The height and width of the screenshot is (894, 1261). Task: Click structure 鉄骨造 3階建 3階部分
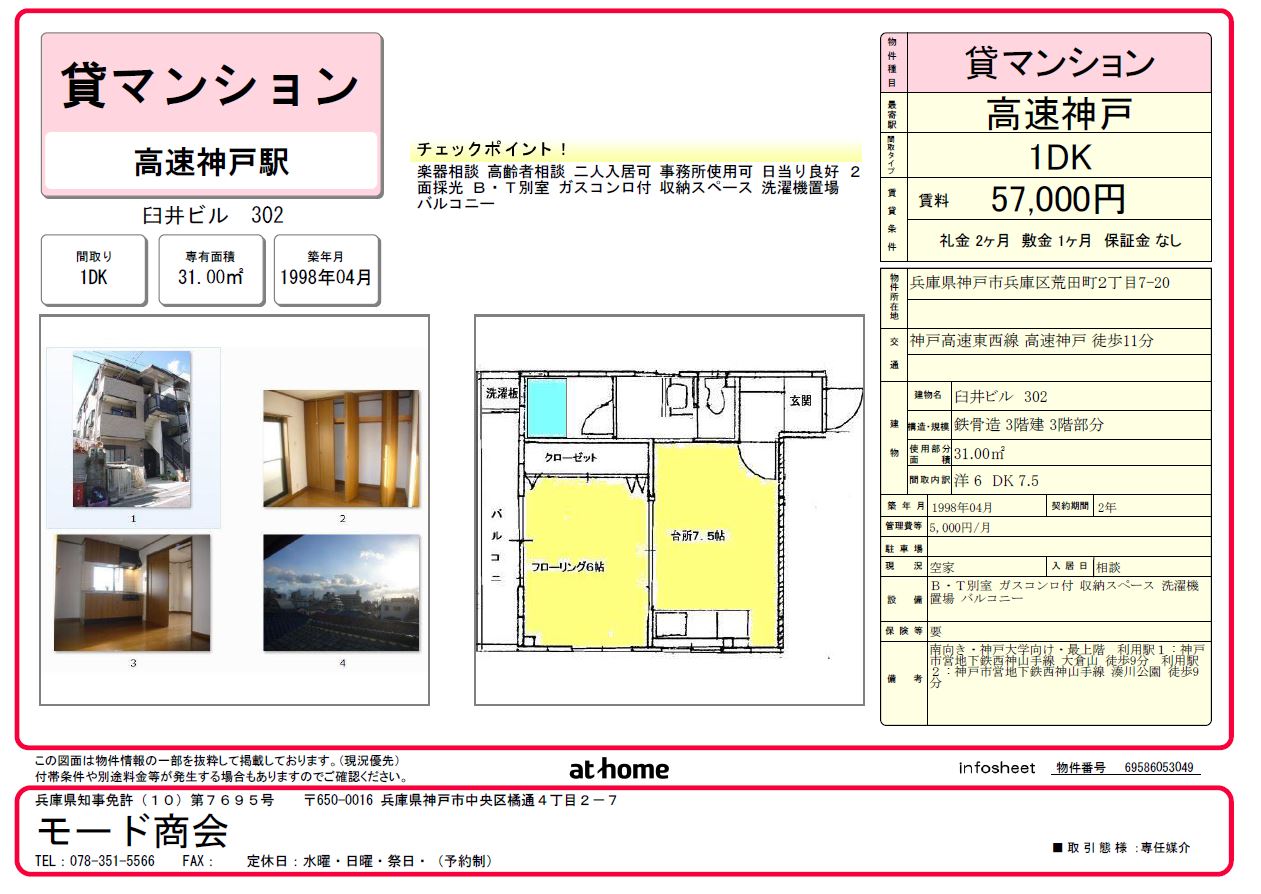1029,425
